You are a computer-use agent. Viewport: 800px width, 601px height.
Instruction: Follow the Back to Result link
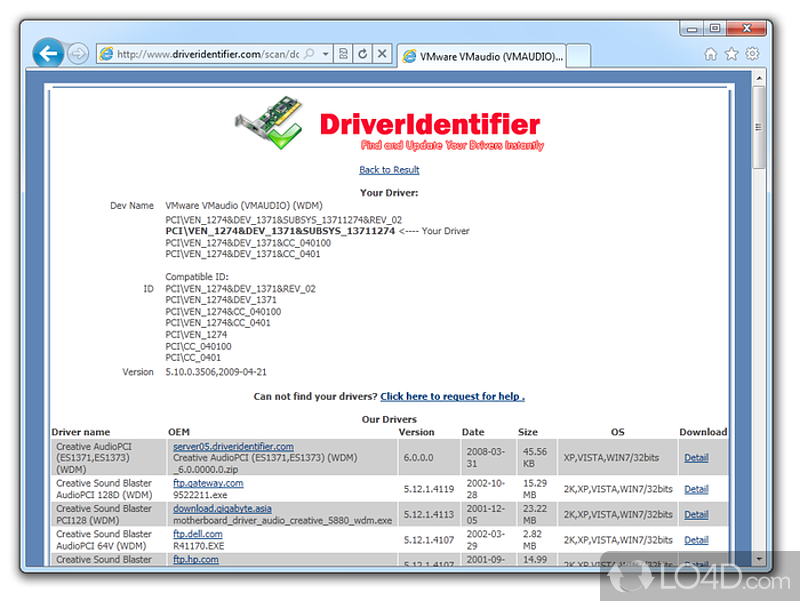pos(389,170)
